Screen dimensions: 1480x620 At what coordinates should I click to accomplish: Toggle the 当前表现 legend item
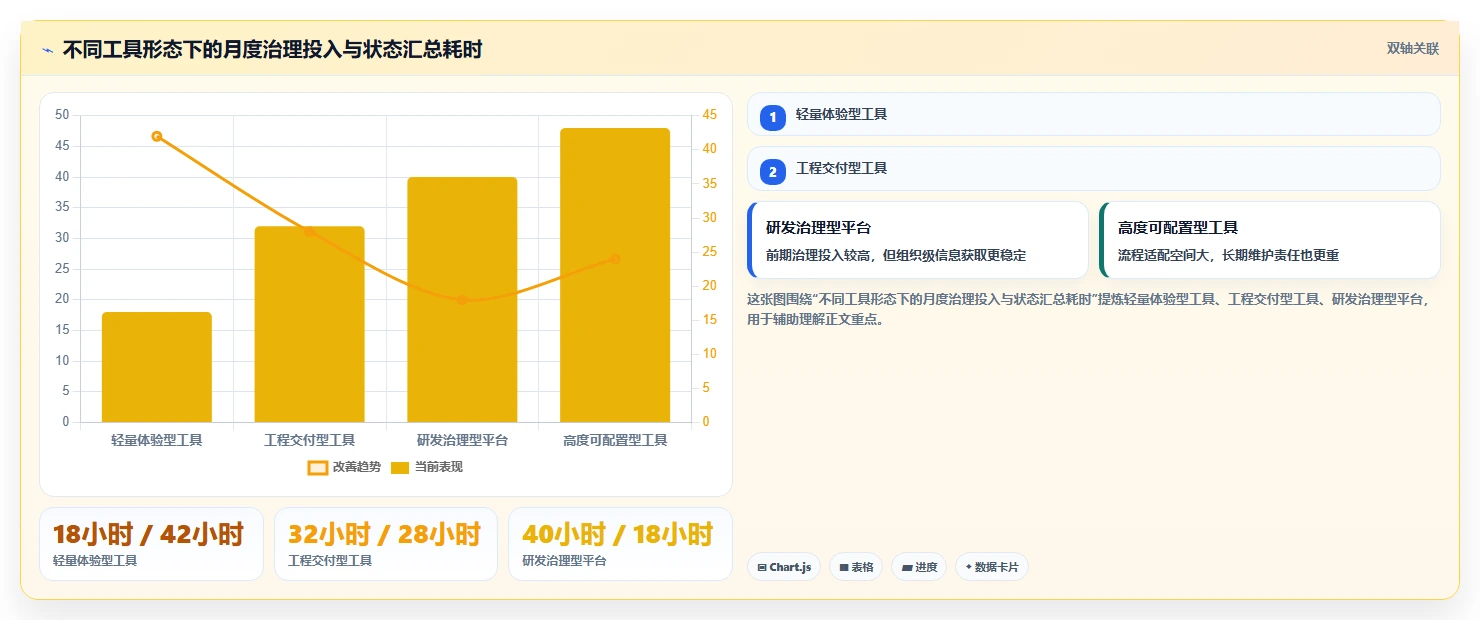[427, 467]
